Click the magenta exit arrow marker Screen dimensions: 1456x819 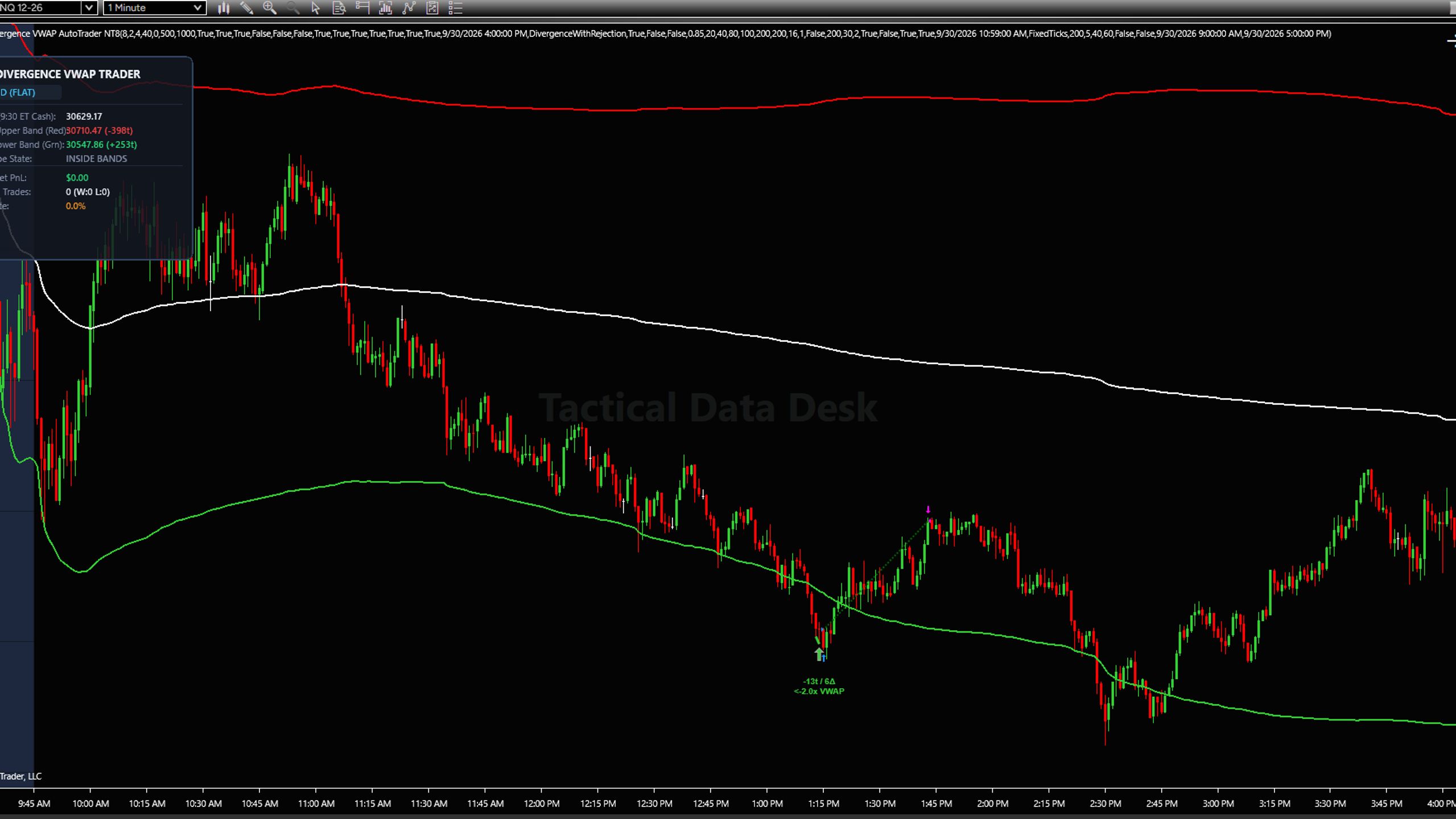928,510
